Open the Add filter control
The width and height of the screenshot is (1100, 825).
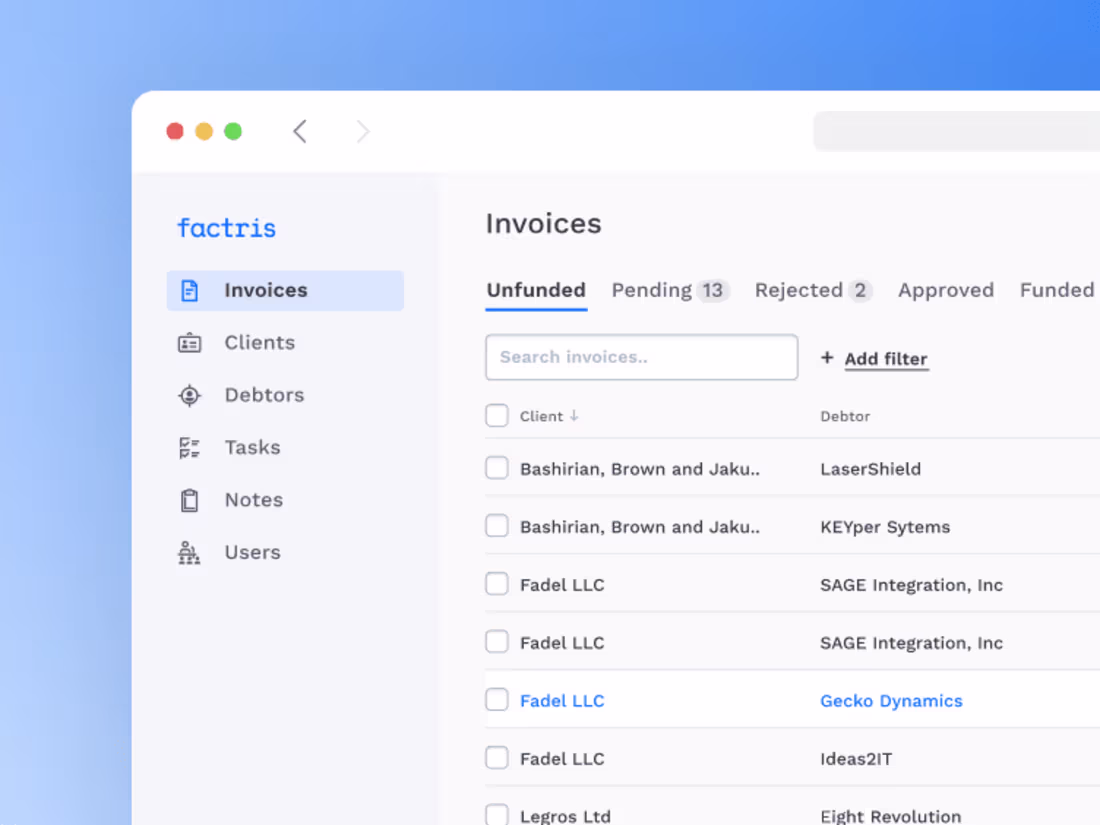coord(886,358)
